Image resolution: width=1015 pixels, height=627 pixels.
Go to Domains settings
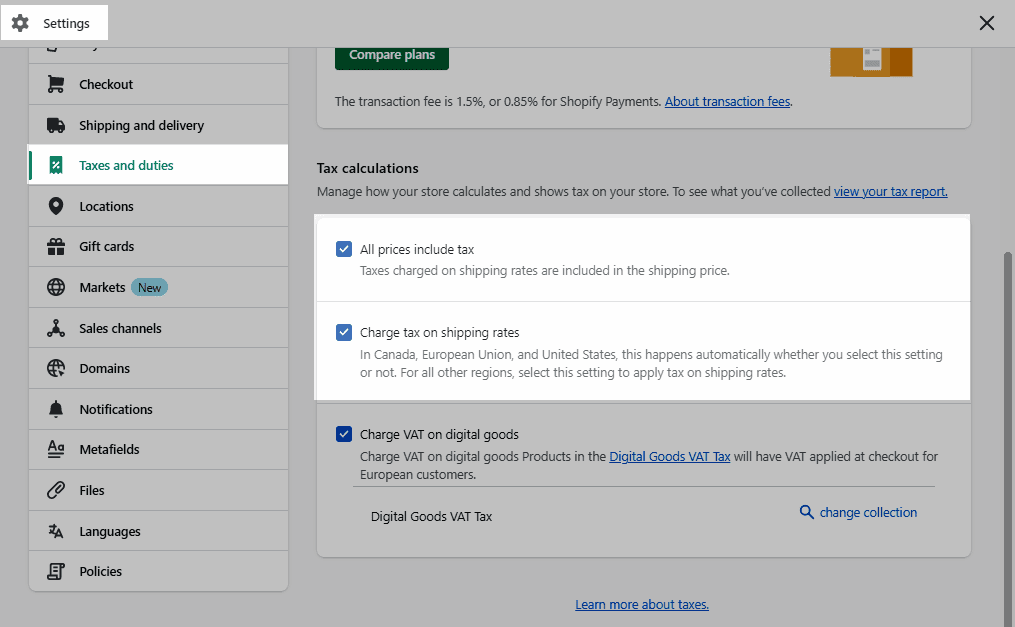(159, 368)
